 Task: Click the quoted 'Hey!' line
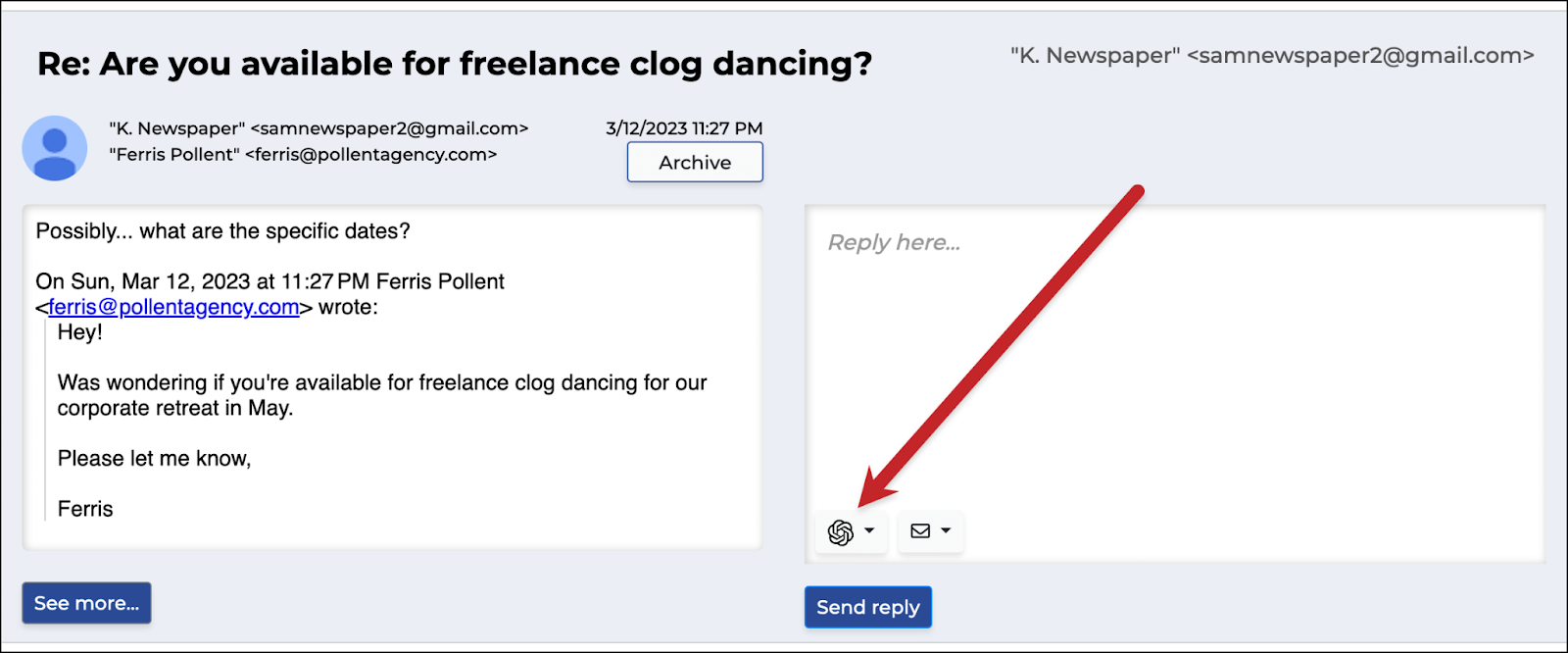coord(80,332)
